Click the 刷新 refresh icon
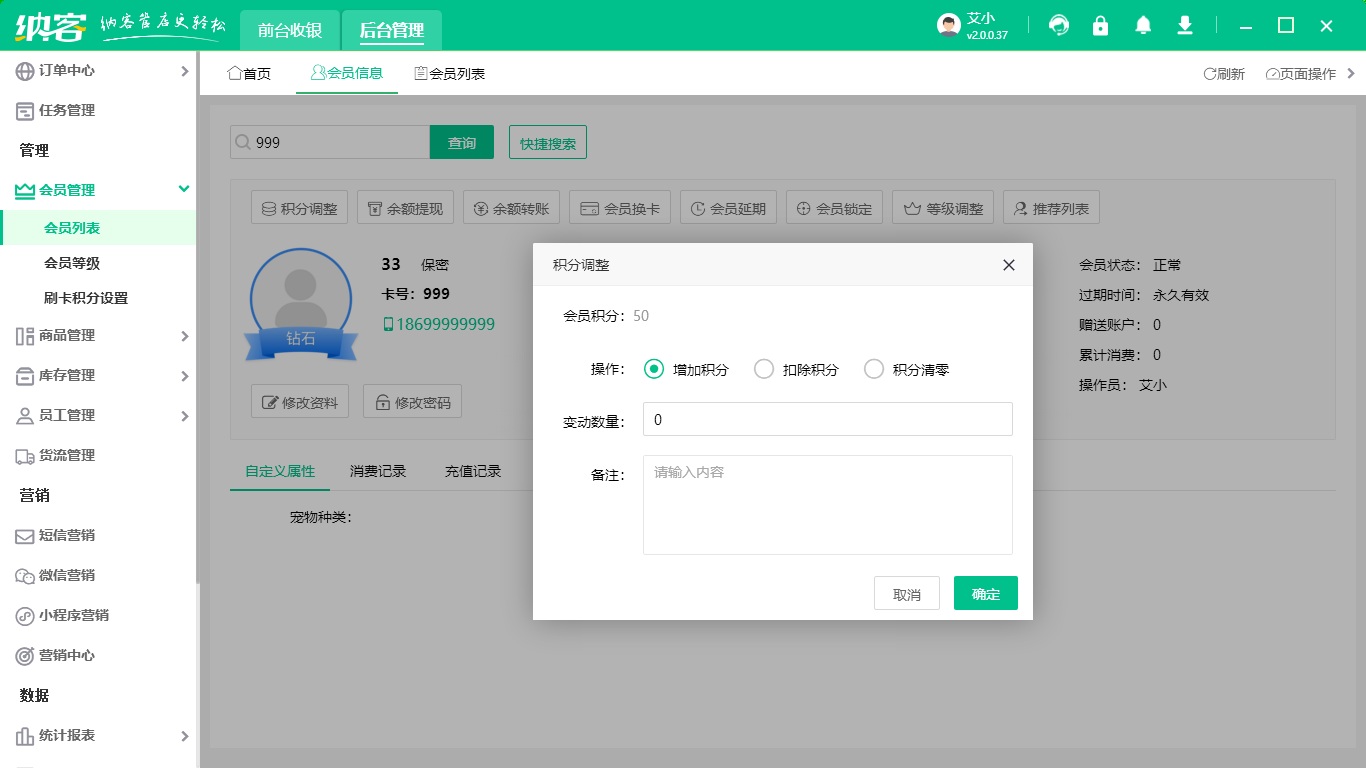Image resolution: width=1366 pixels, height=768 pixels. (1210, 74)
